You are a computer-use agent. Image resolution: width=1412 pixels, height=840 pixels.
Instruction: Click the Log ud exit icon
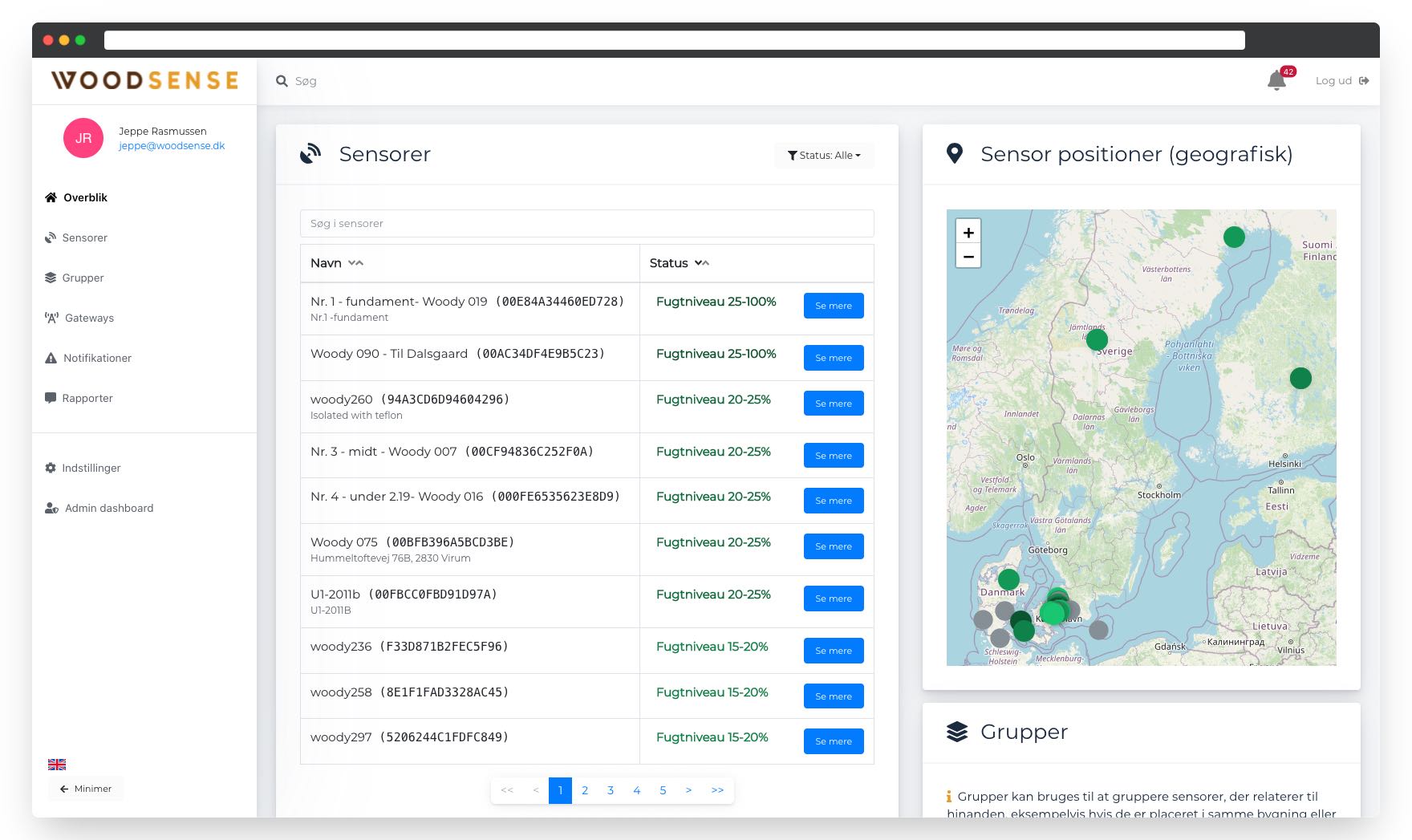click(x=1364, y=81)
